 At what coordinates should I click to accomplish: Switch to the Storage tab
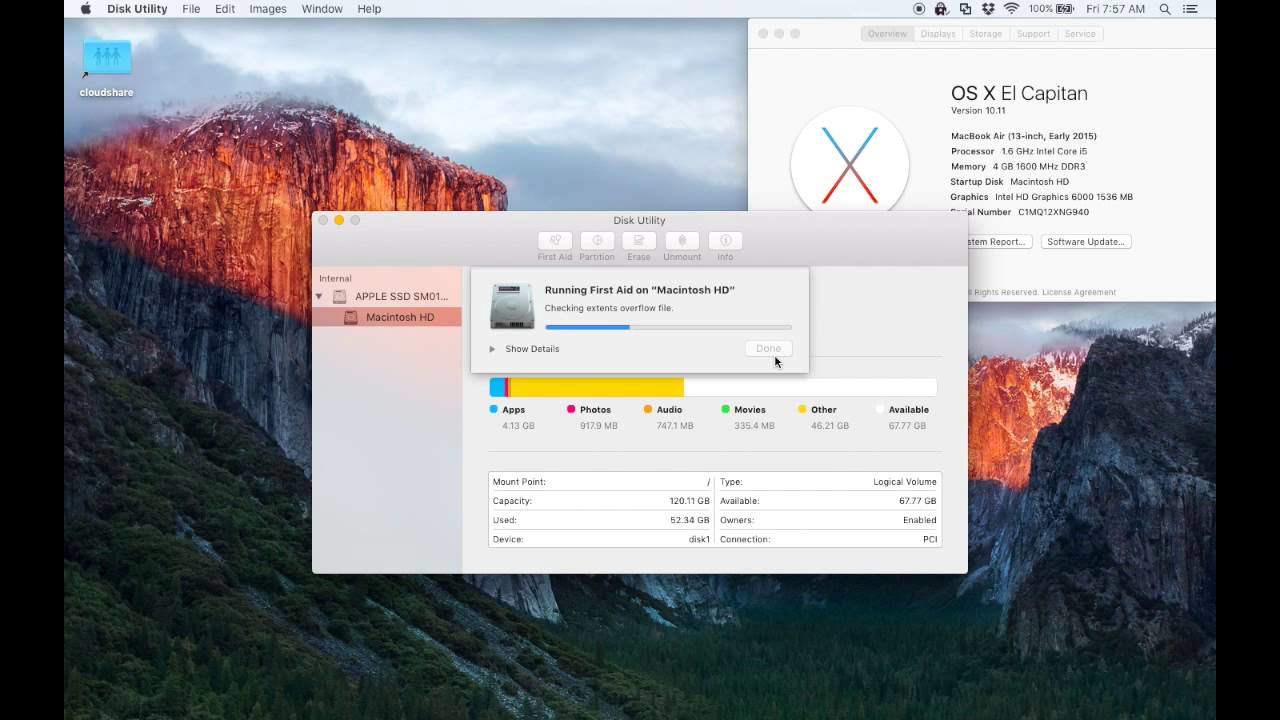coord(985,34)
